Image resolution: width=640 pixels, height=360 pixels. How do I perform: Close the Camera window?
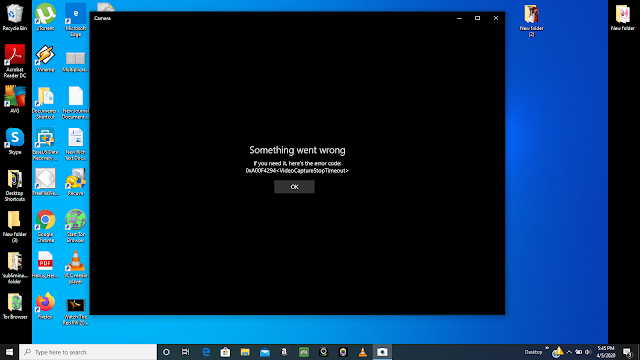(496, 18)
